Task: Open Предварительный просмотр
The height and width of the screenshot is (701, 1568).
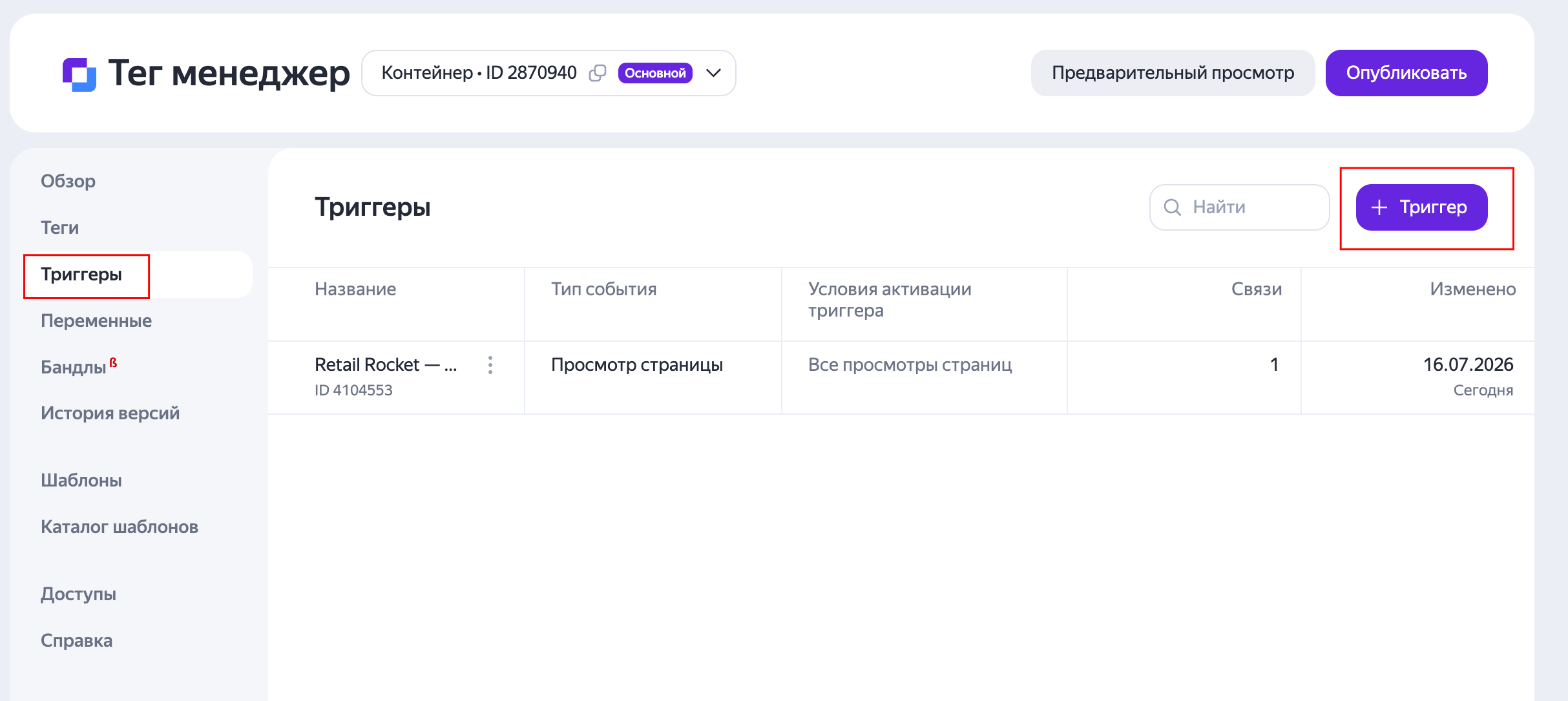Action: [x=1173, y=73]
